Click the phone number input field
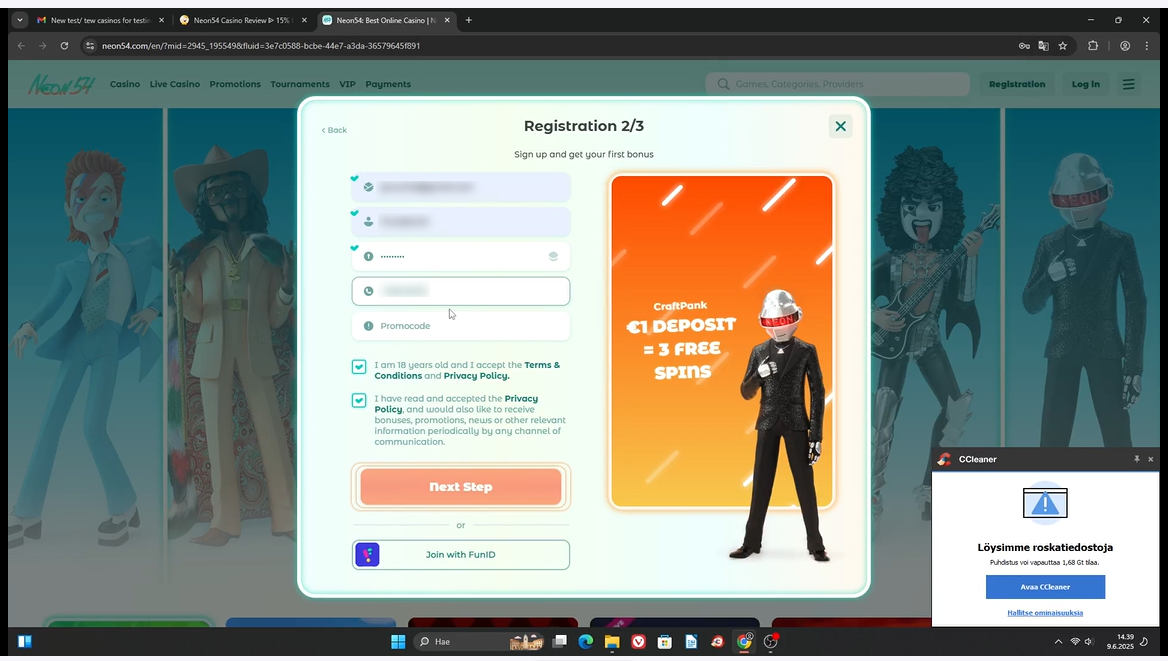This screenshot has height=661, width=1168. click(460, 291)
